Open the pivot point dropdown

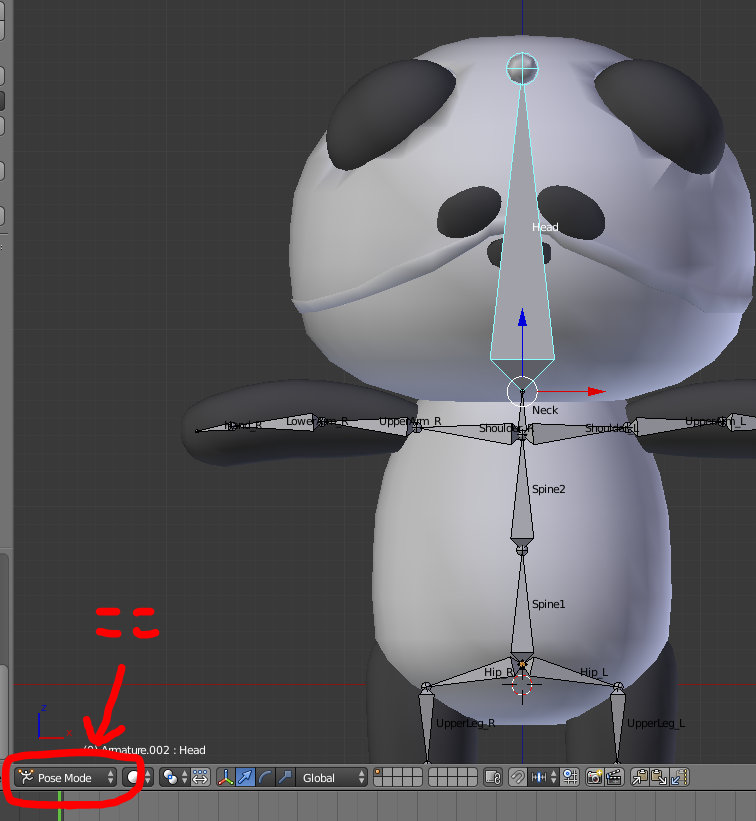coord(175,778)
